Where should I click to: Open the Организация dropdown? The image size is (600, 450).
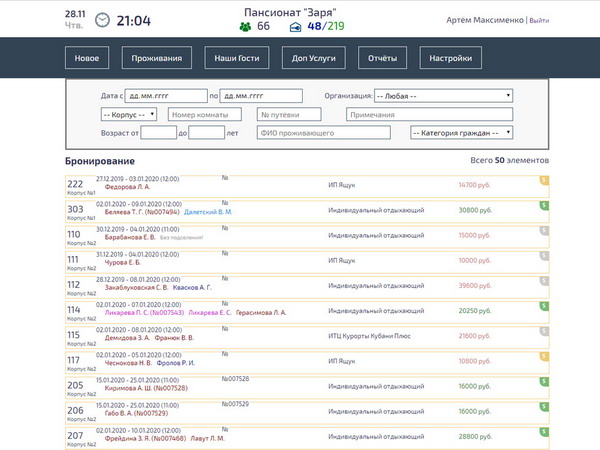(444, 96)
